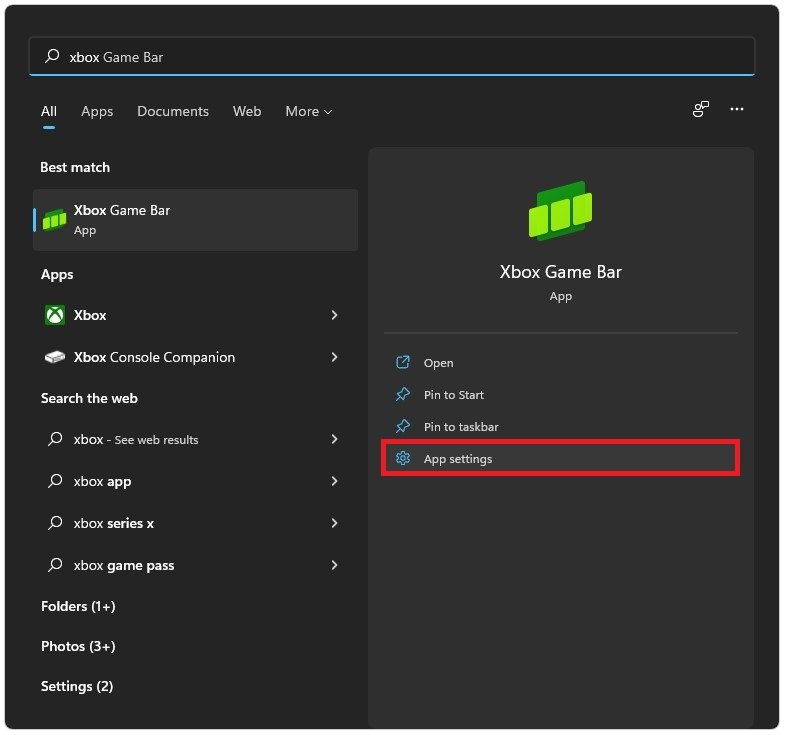Click the App settings gear icon
The image size is (786, 735).
click(403, 459)
